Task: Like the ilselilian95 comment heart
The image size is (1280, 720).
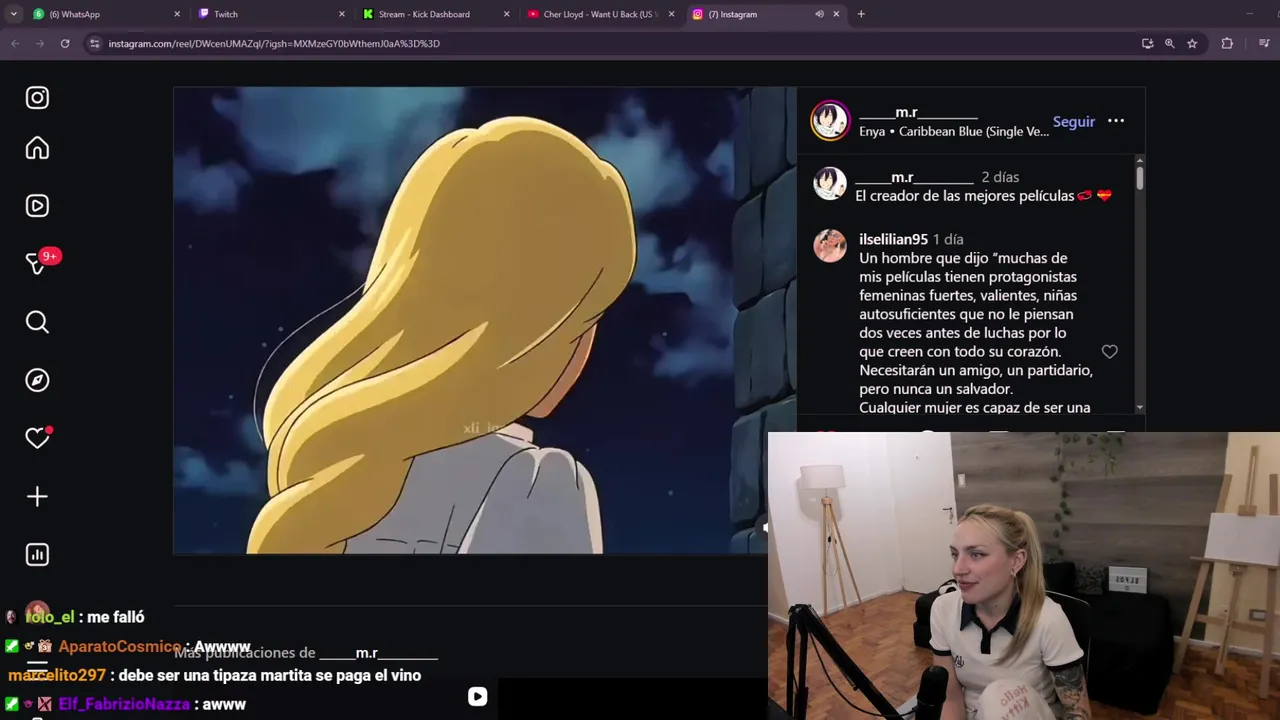Action: (x=1110, y=351)
